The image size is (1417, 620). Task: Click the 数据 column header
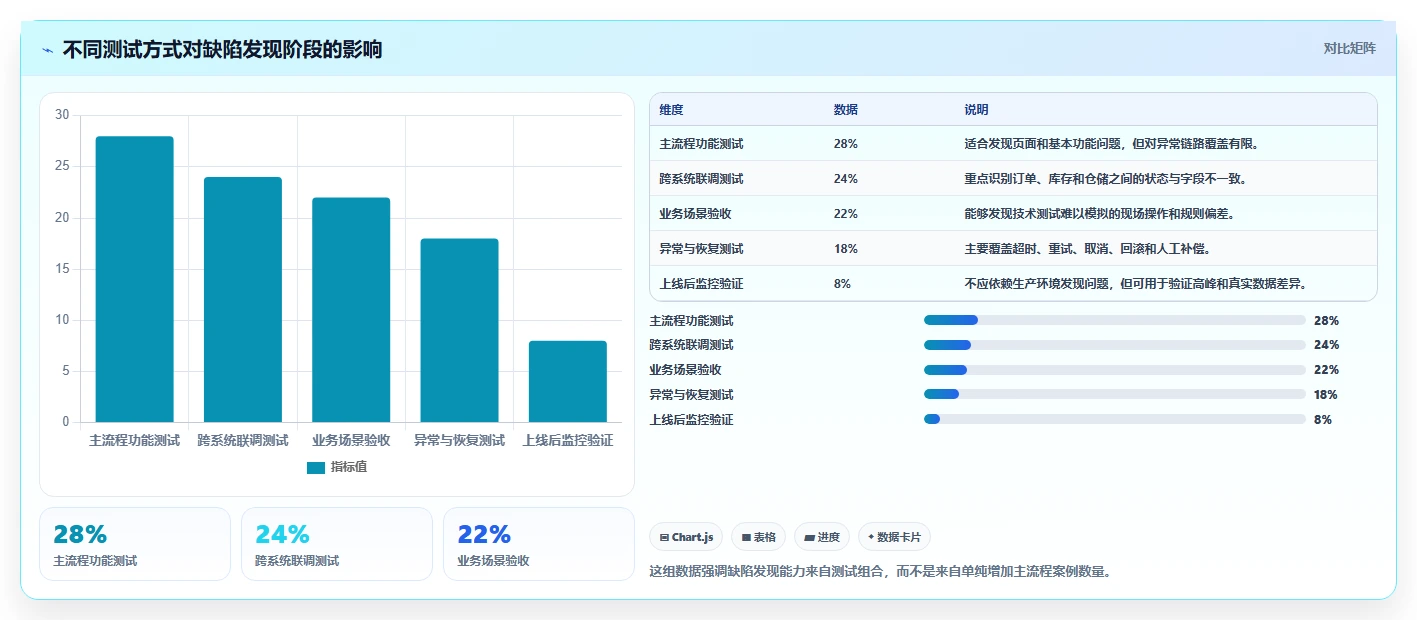845,110
